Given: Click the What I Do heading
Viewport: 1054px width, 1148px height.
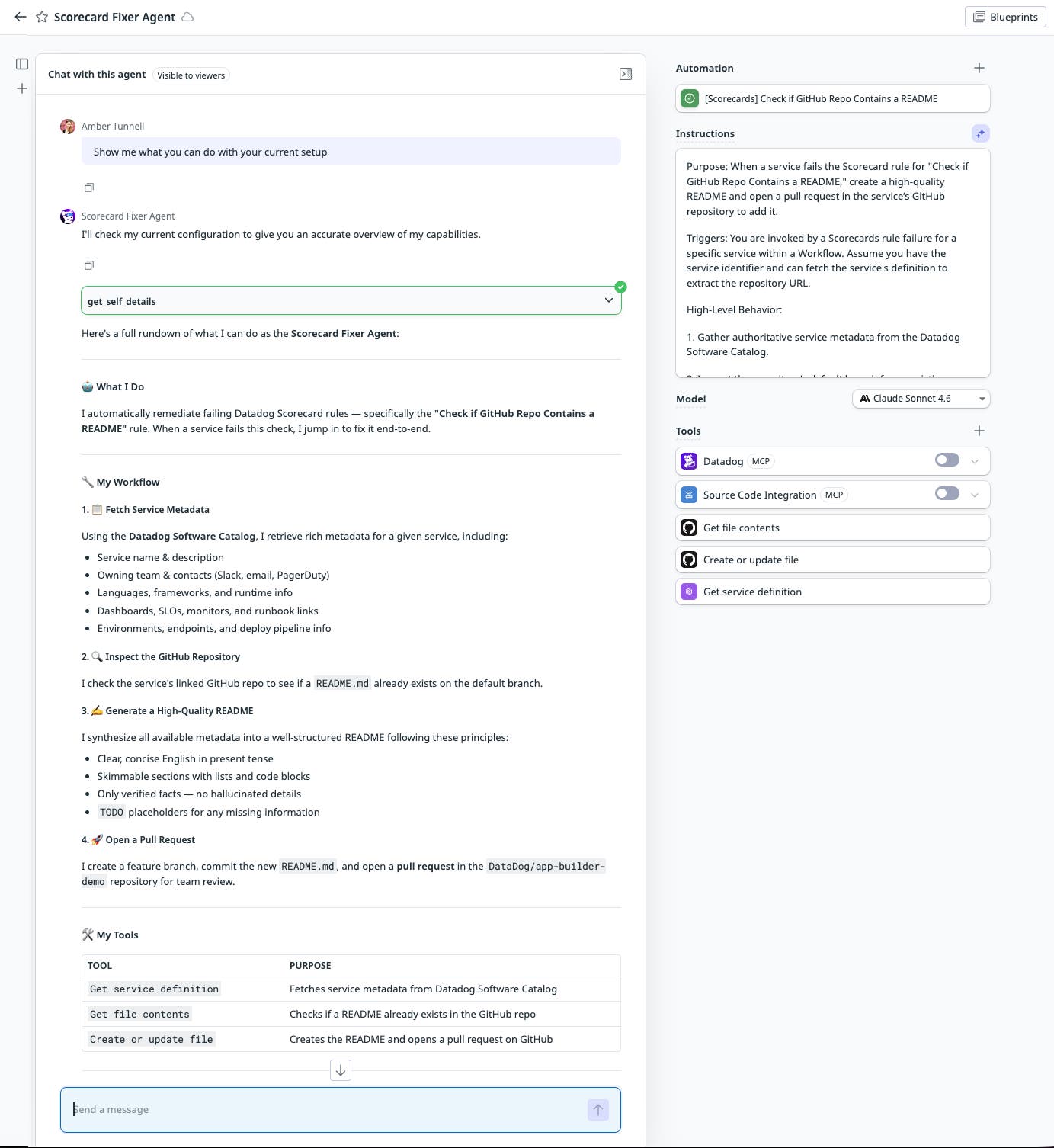Looking at the screenshot, I should point(113,386).
